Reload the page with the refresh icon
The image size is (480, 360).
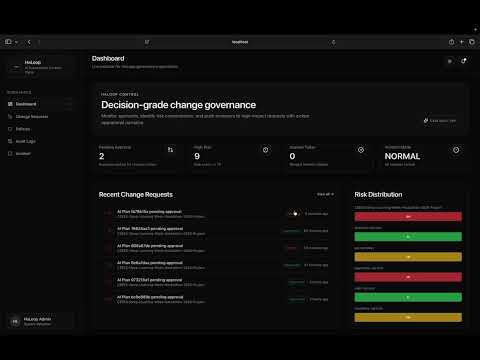click(333, 42)
